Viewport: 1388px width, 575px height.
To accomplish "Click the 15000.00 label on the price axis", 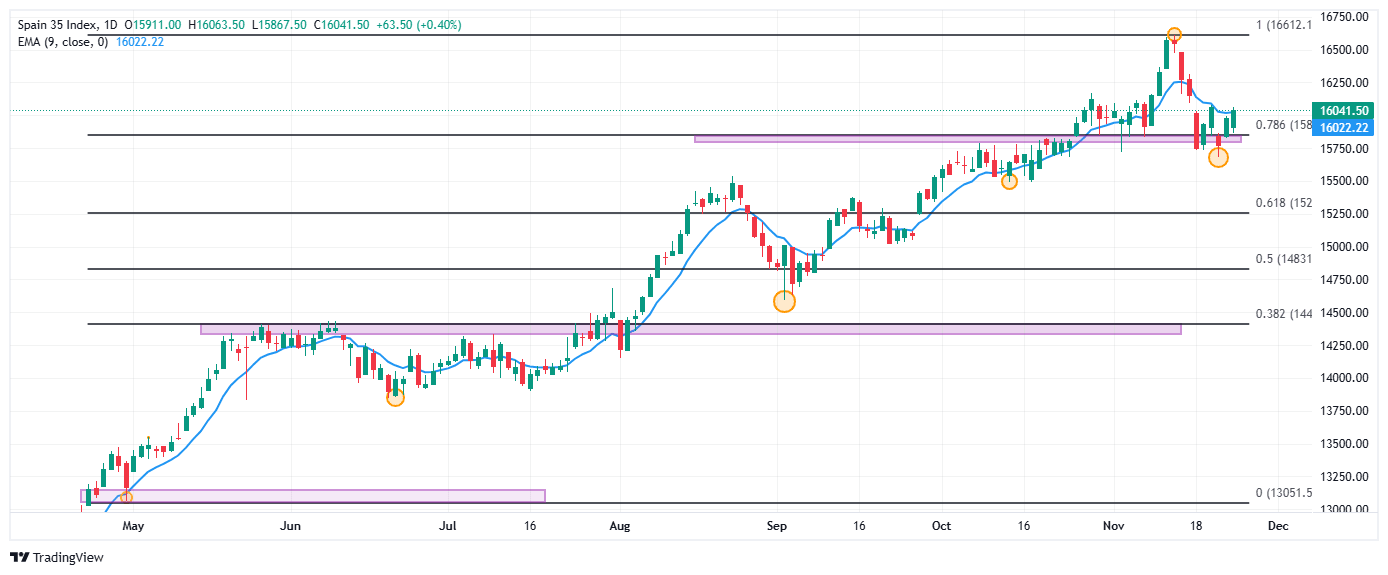I will tap(1343, 247).
